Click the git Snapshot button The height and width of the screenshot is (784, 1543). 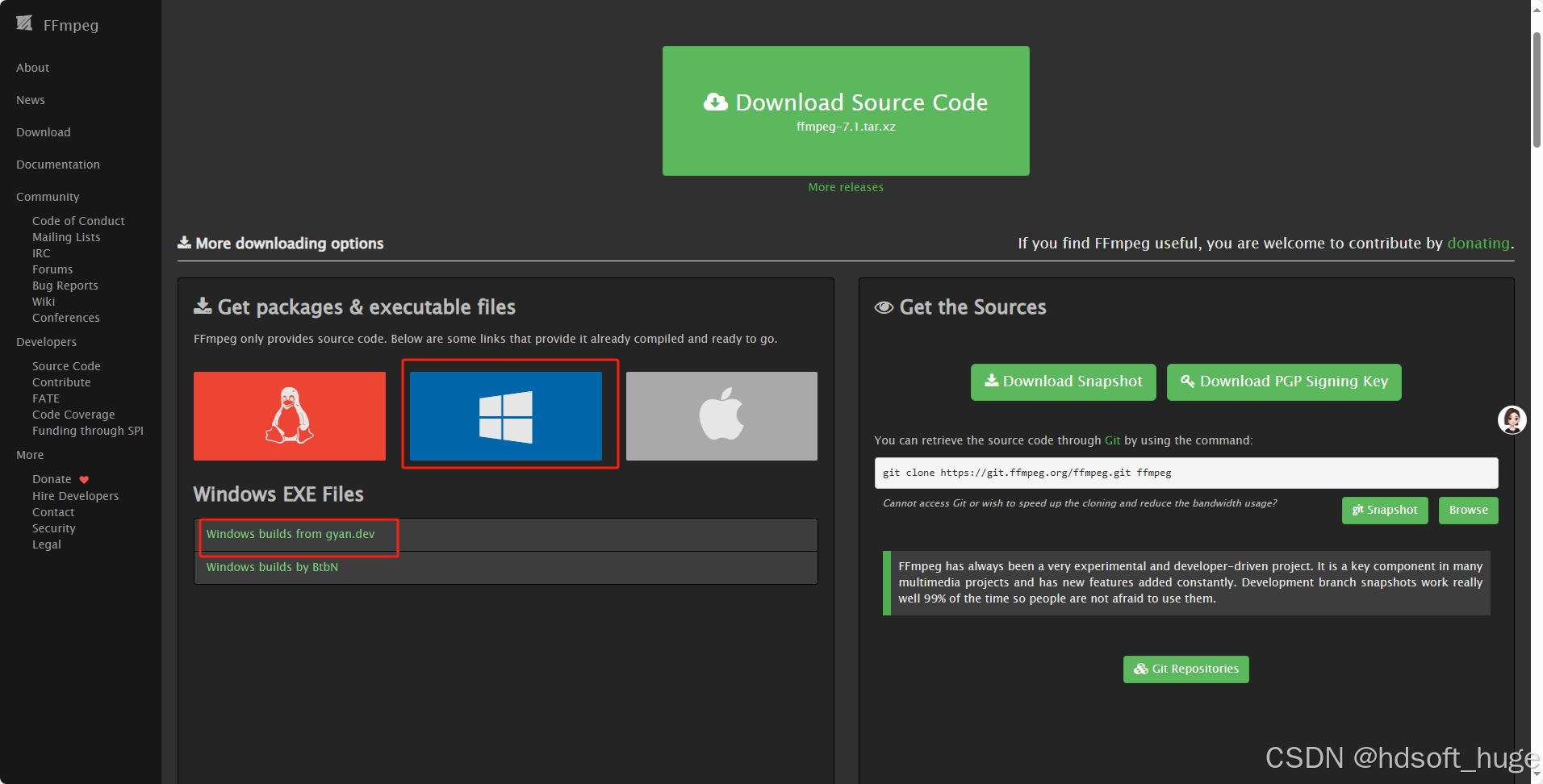pos(1385,511)
